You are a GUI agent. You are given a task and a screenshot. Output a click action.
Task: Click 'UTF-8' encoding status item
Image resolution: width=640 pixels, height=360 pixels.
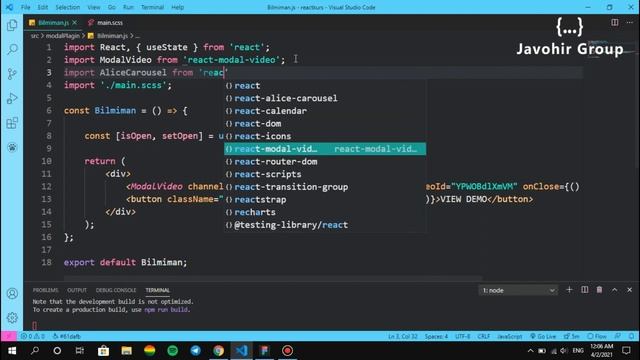click(462, 336)
